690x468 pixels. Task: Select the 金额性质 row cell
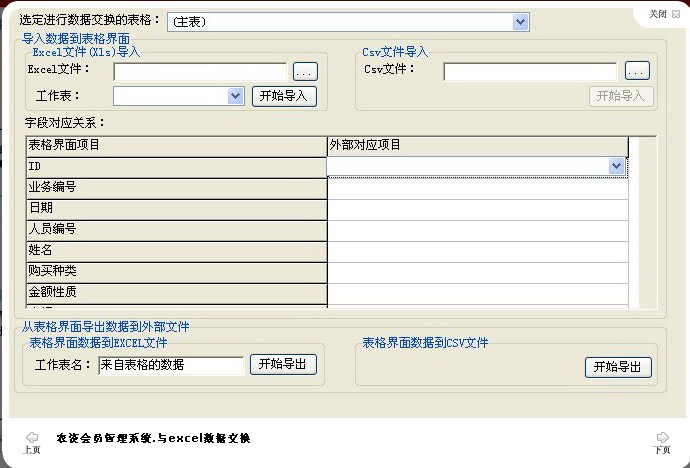click(176, 294)
